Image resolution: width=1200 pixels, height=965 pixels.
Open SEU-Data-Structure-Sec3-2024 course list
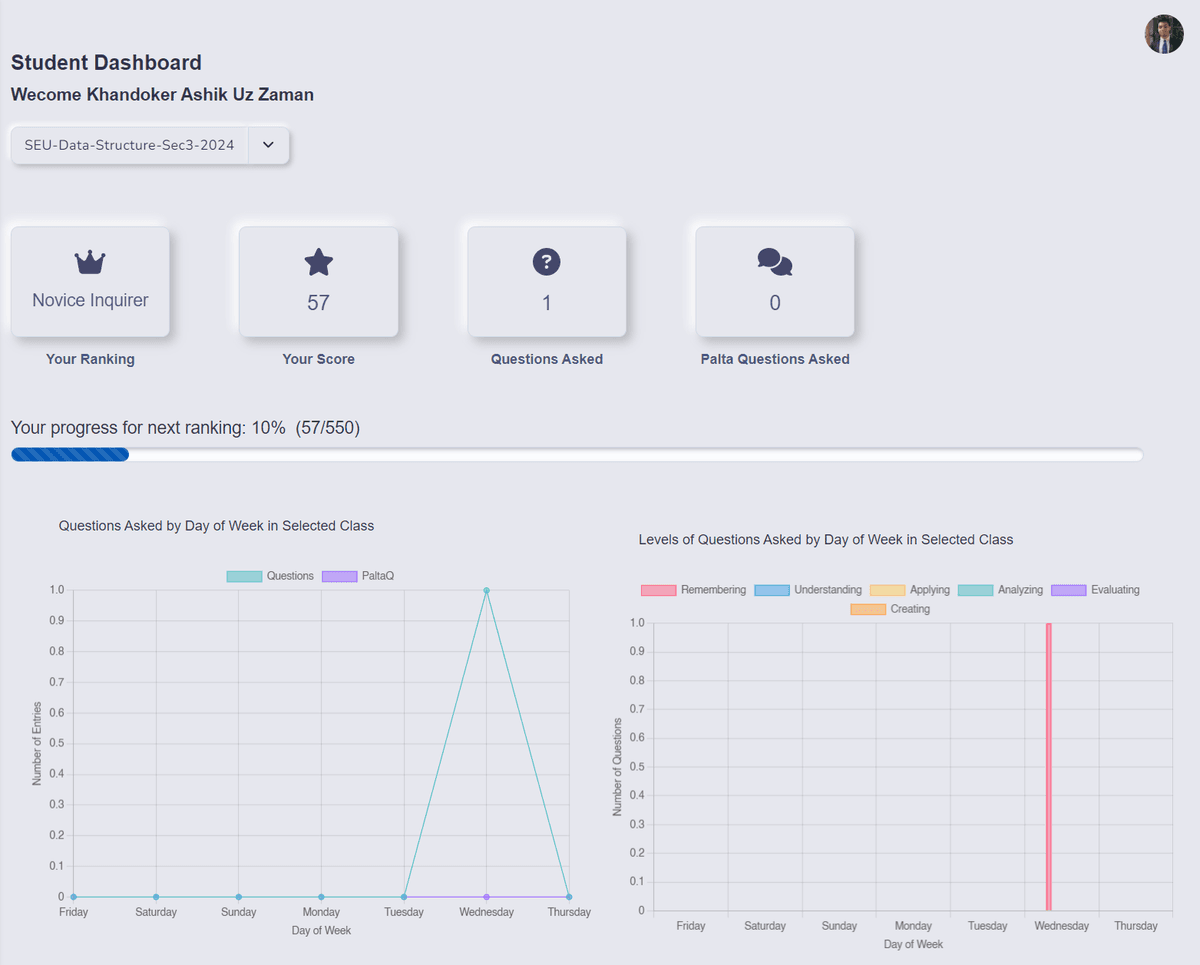tap(130, 145)
